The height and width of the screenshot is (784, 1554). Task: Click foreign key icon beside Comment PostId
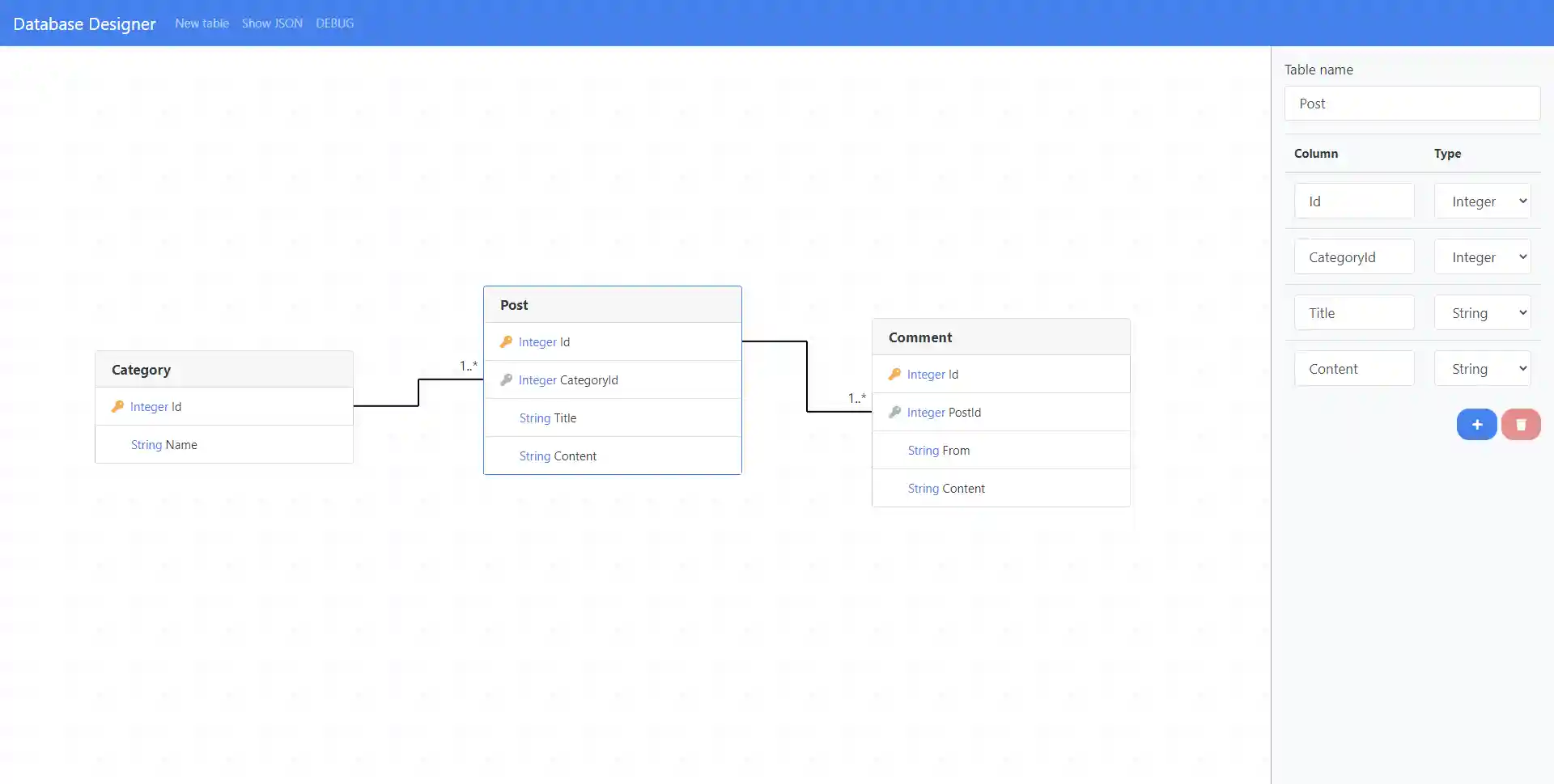click(894, 412)
